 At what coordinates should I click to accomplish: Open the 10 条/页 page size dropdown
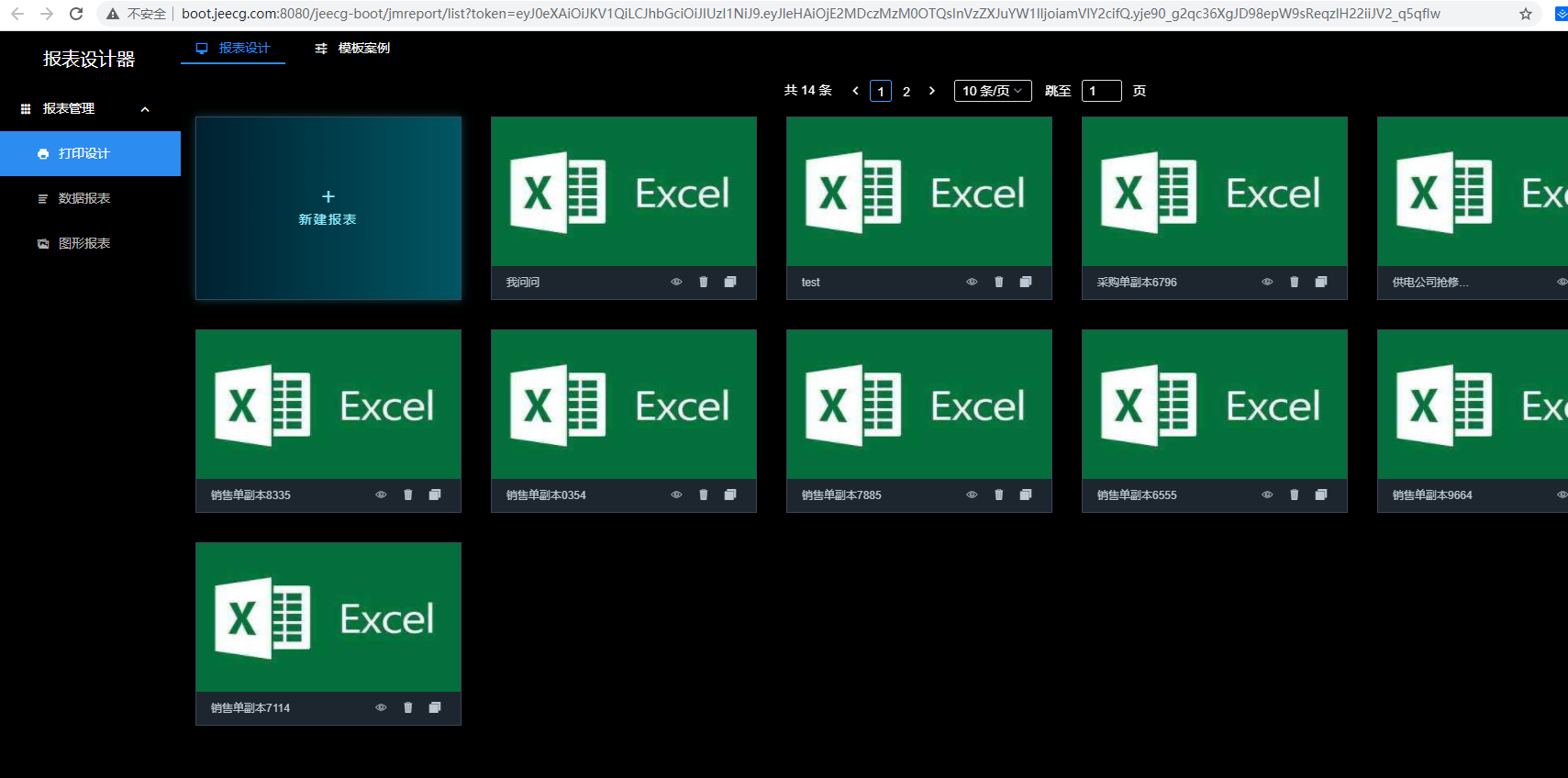click(993, 91)
